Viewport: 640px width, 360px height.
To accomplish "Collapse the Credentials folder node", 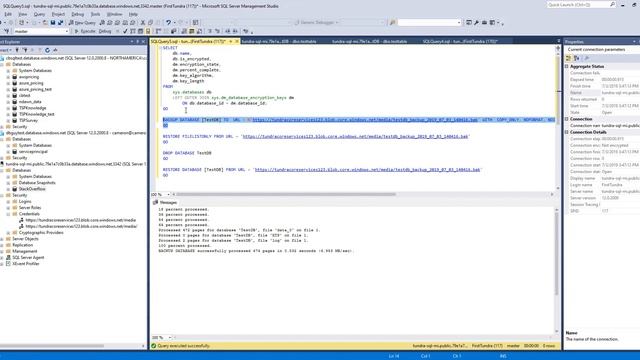I will [8, 214].
